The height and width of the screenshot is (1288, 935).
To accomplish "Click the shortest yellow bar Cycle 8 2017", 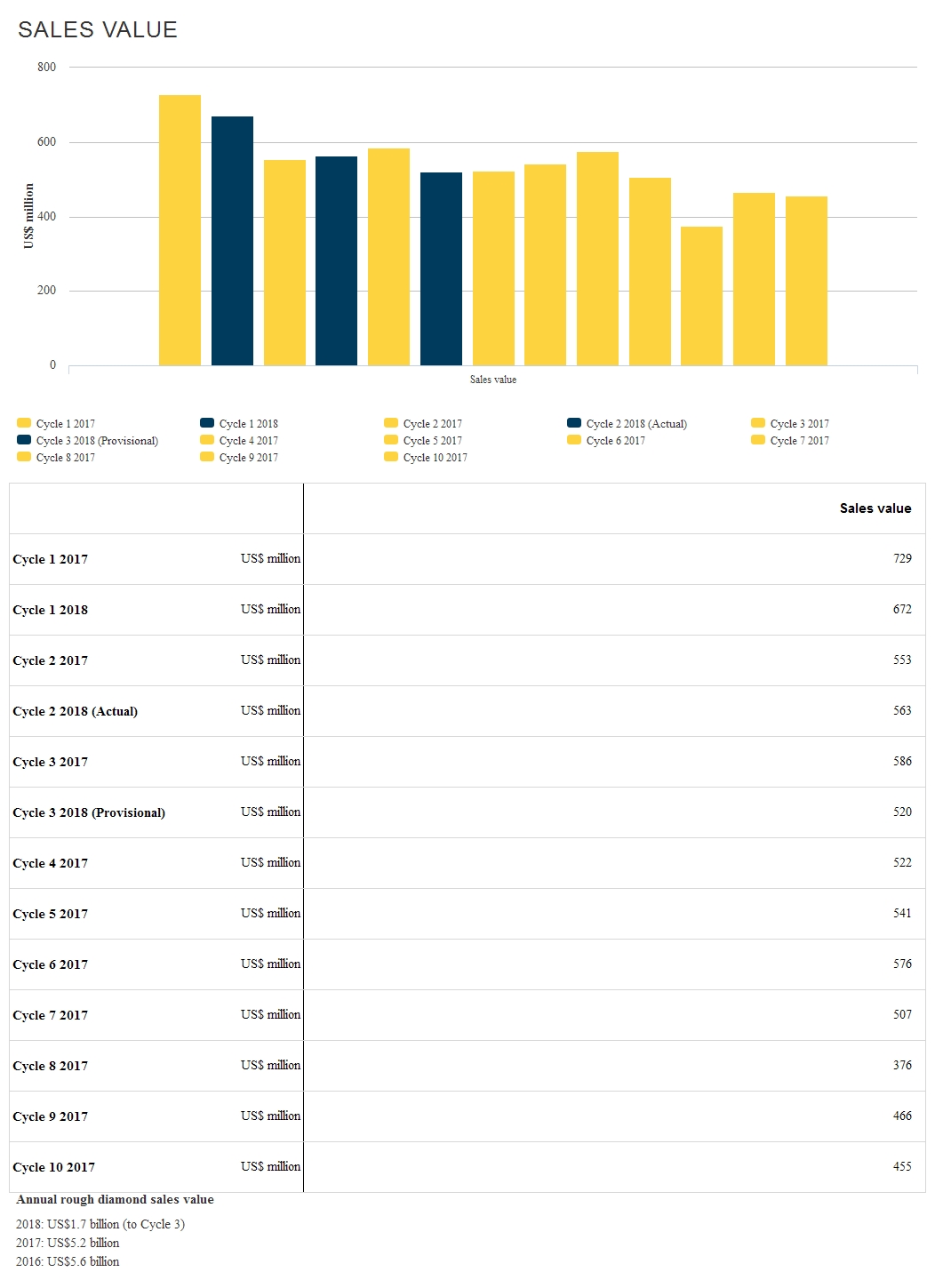I will (701, 296).
